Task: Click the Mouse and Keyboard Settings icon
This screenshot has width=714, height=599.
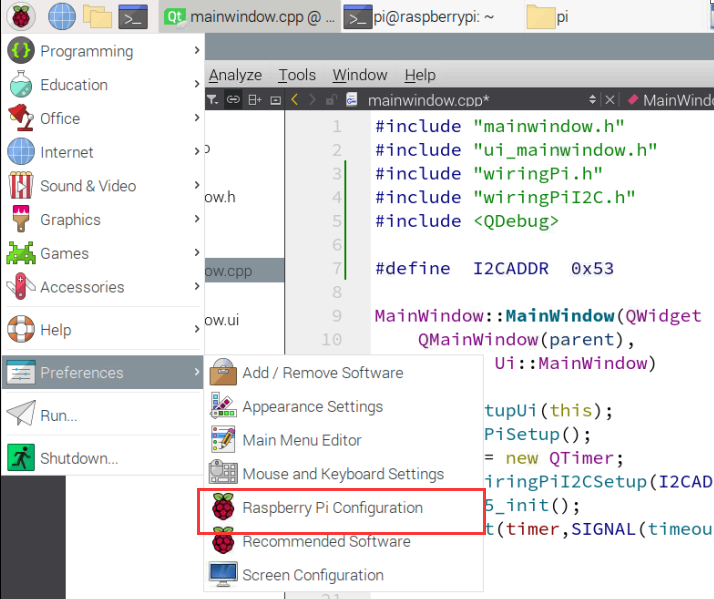Action: click(223, 472)
